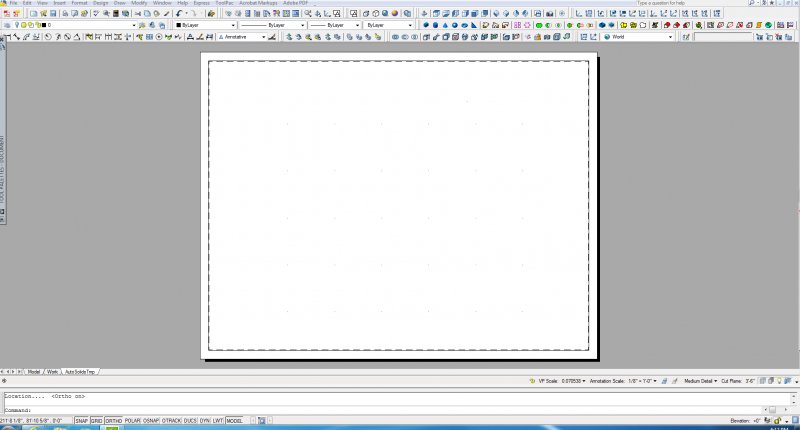Viewport: 800px width, 430px height.
Task: Click the camera icon in view toolbar
Action: coord(549,13)
